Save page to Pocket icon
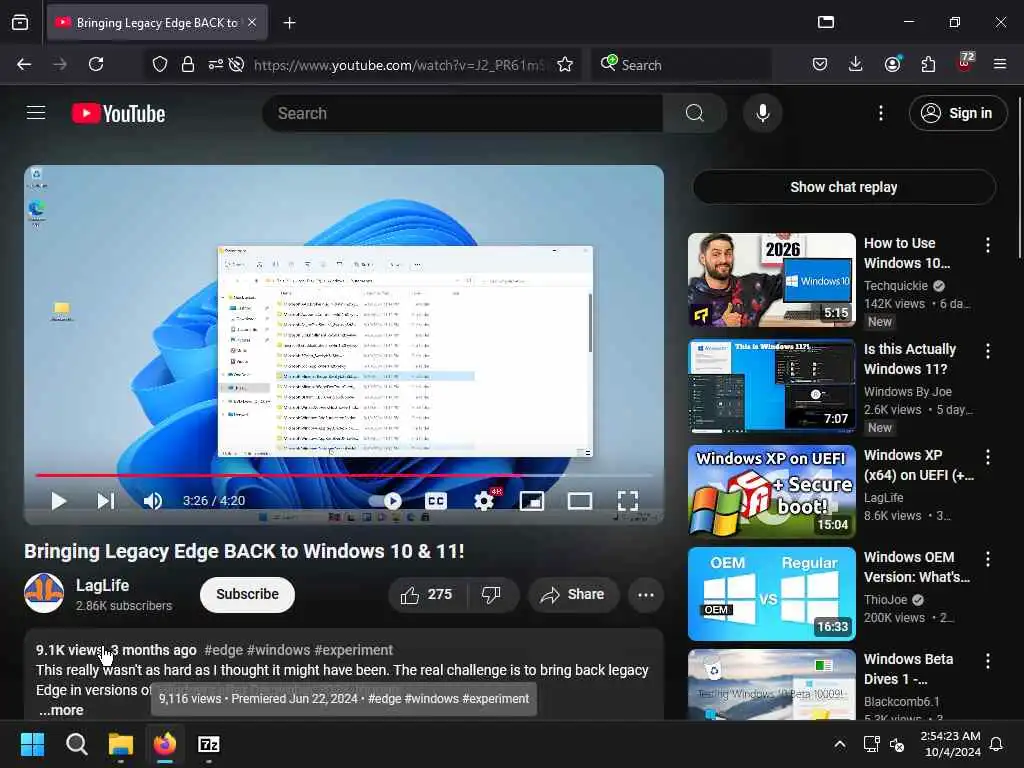This screenshot has width=1024, height=768. tap(820, 64)
